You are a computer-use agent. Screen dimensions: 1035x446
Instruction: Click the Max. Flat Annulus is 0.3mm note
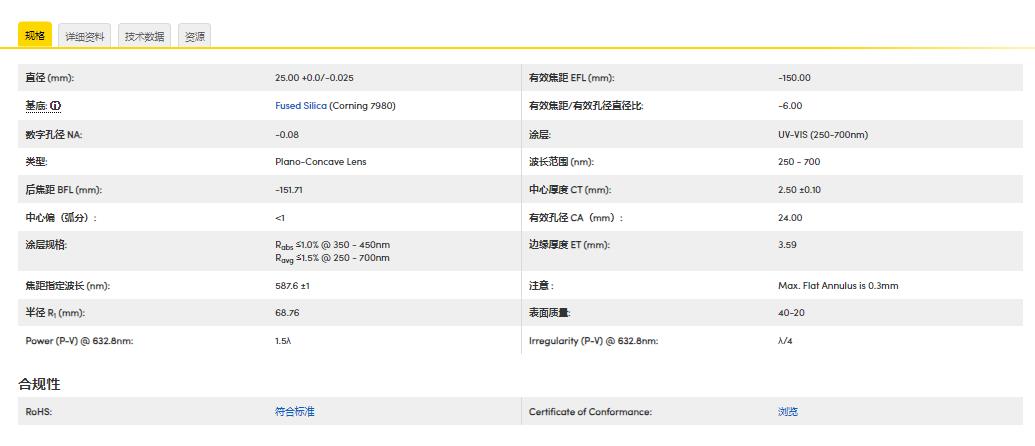[838, 286]
